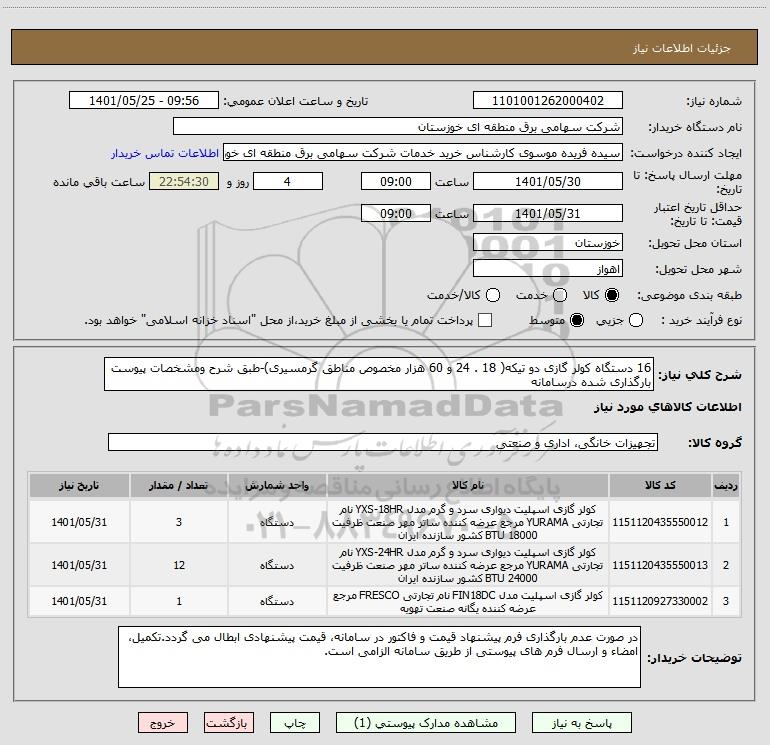Click the چاپ print button
The height and width of the screenshot is (745, 770).
(296, 723)
